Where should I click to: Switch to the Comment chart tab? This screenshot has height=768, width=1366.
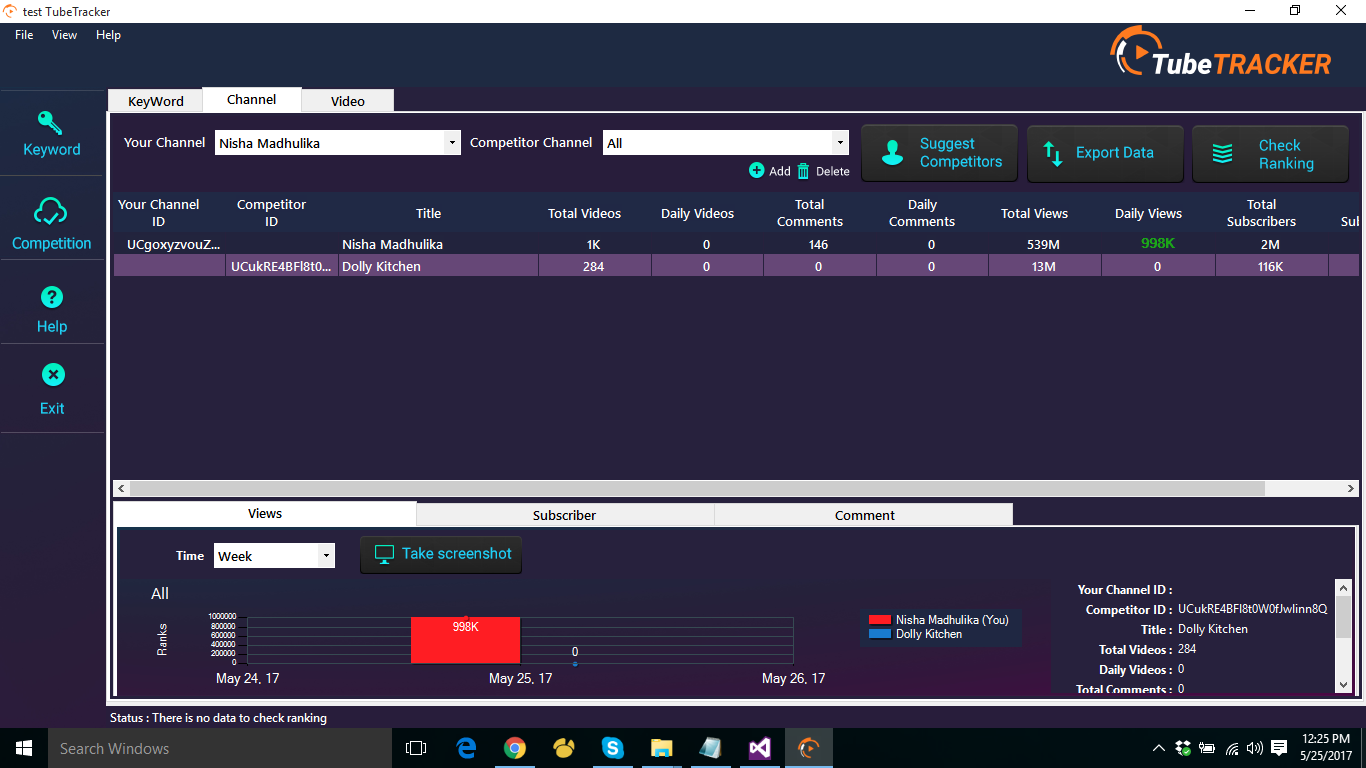(865, 515)
